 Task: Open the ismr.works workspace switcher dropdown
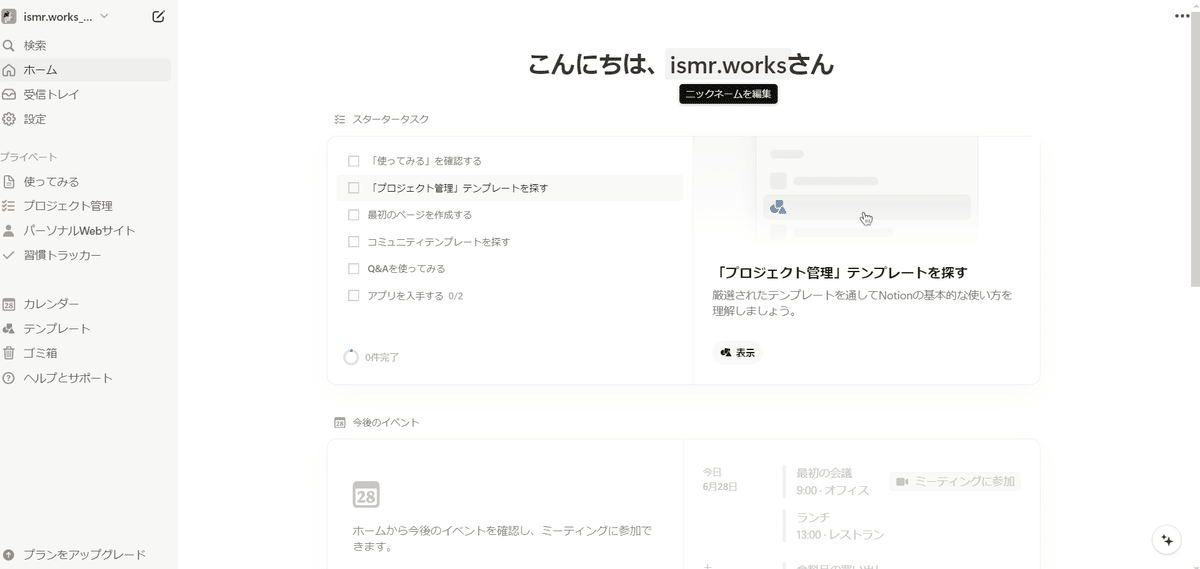coord(56,17)
